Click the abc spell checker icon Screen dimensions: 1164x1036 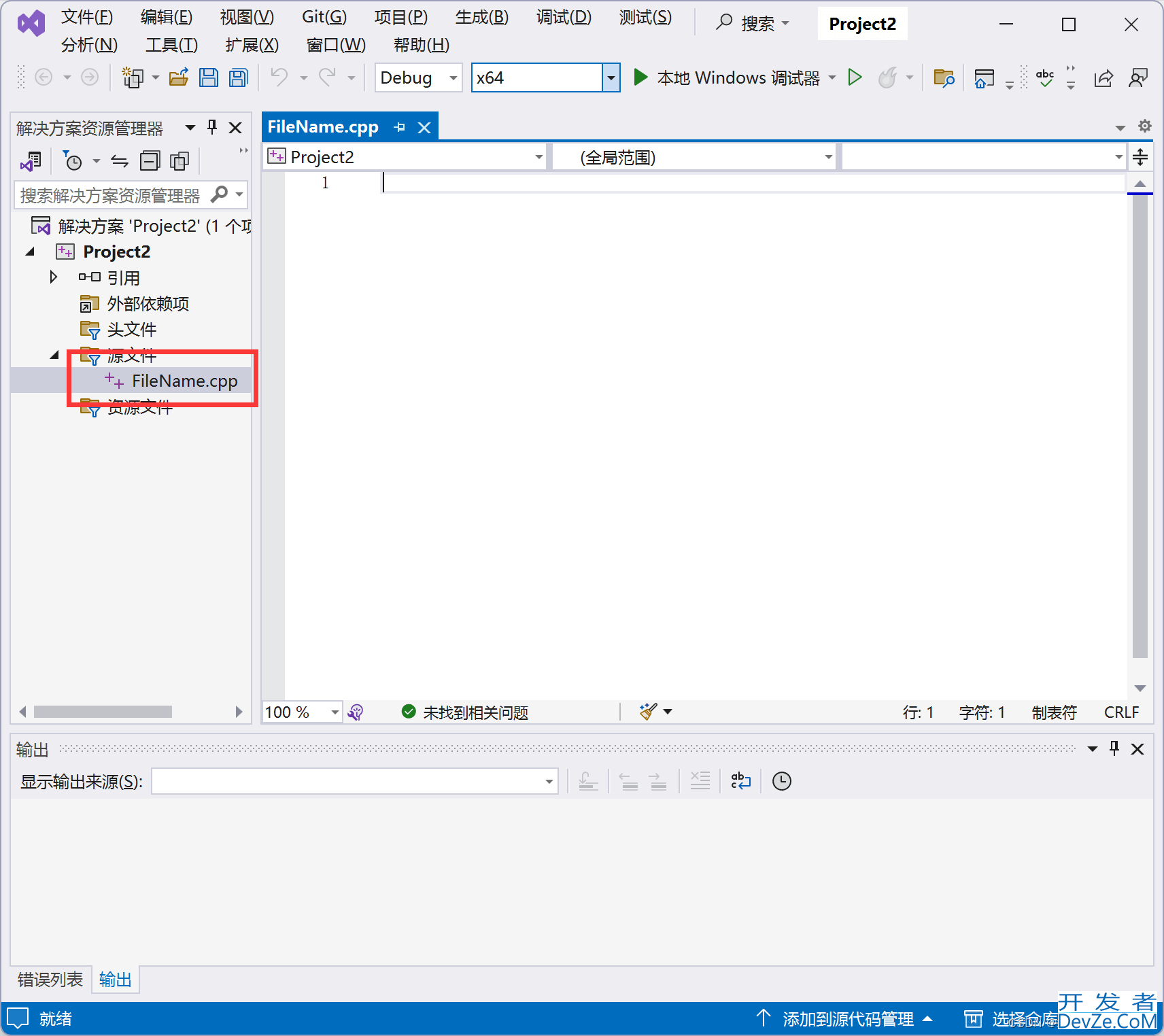pyautogui.click(x=1045, y=77)
